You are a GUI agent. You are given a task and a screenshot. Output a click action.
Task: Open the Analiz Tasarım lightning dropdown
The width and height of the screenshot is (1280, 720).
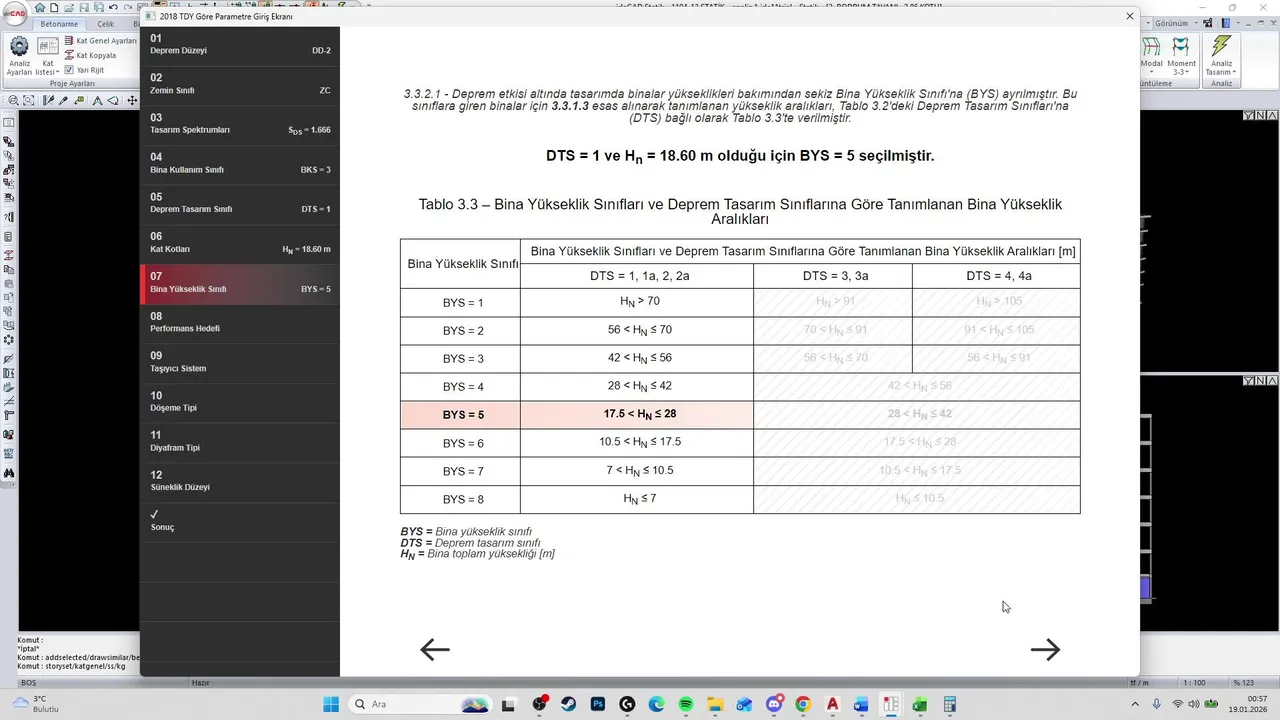pos(1222,55)
